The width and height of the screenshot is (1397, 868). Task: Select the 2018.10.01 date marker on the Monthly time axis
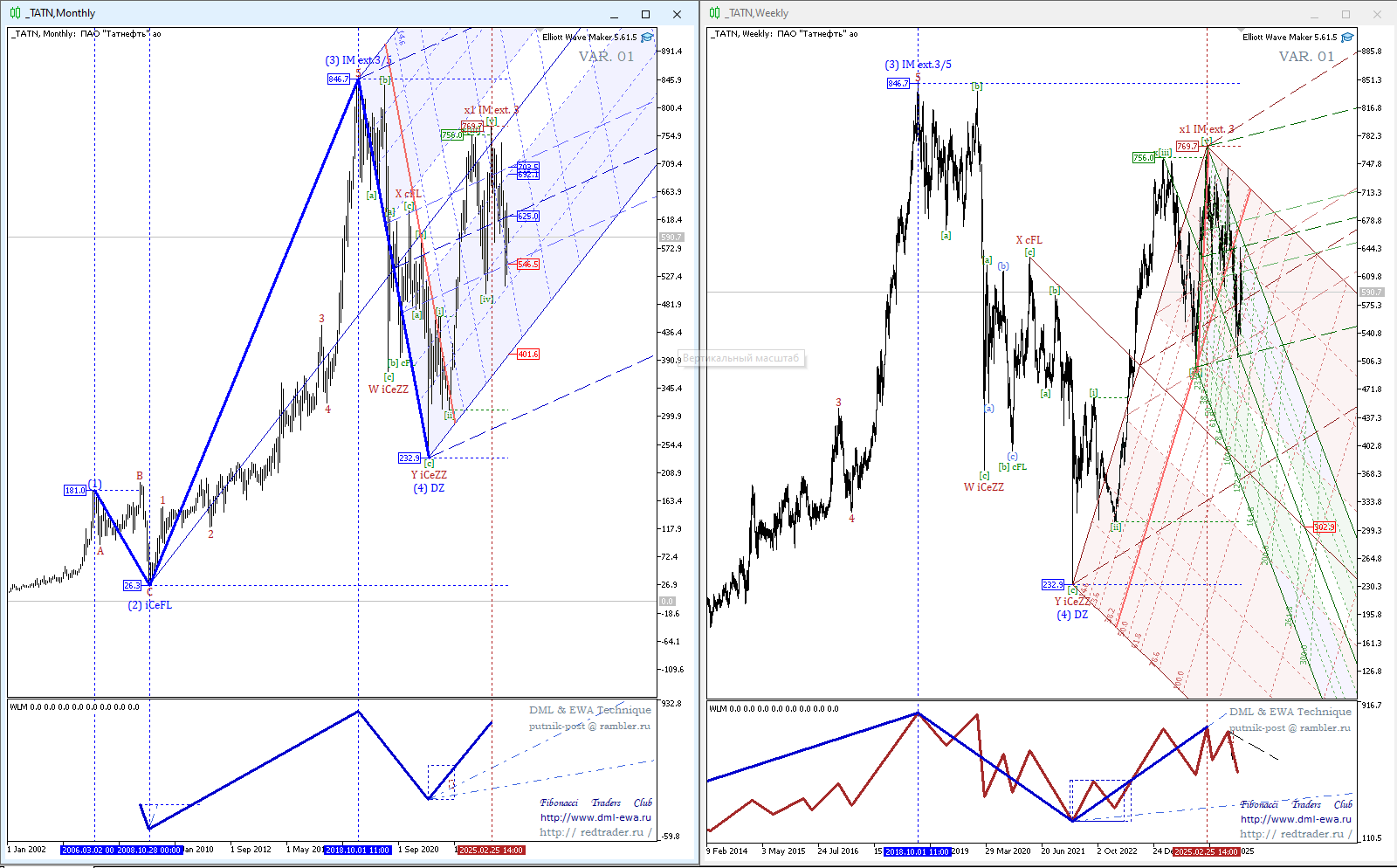[358, 850]
